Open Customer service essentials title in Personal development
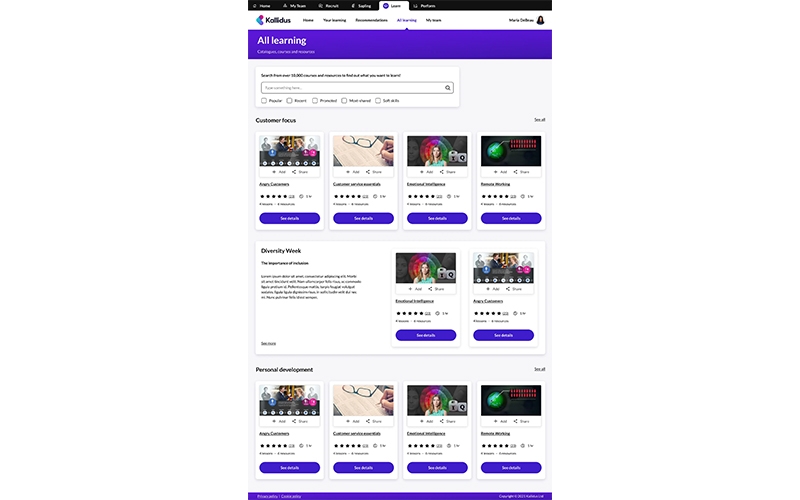 coord(357,434)
